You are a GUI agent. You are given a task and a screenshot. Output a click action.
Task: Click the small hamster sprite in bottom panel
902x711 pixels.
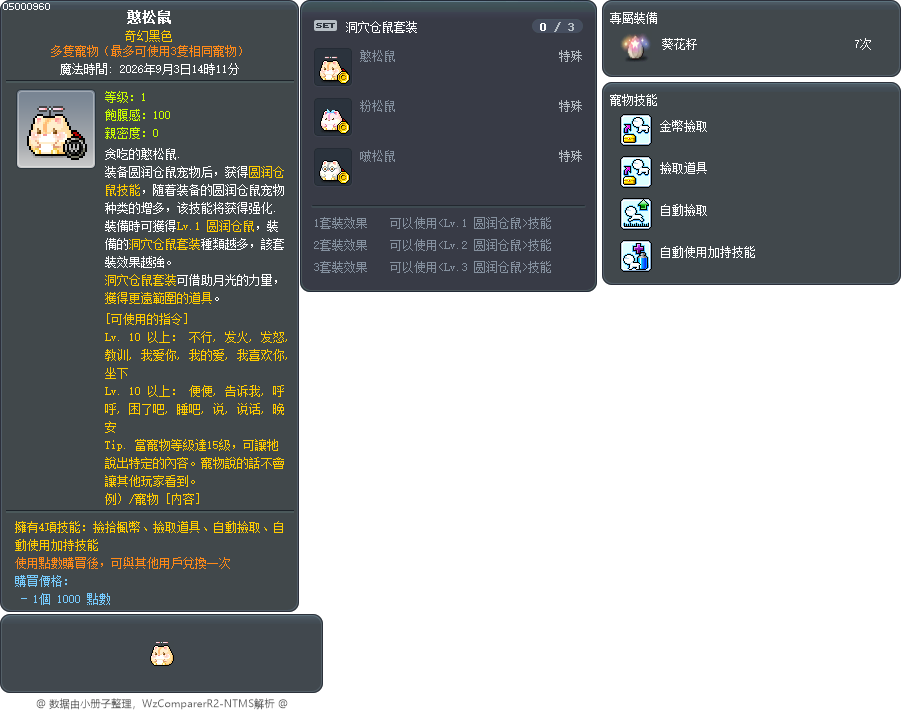pos(162,653)
